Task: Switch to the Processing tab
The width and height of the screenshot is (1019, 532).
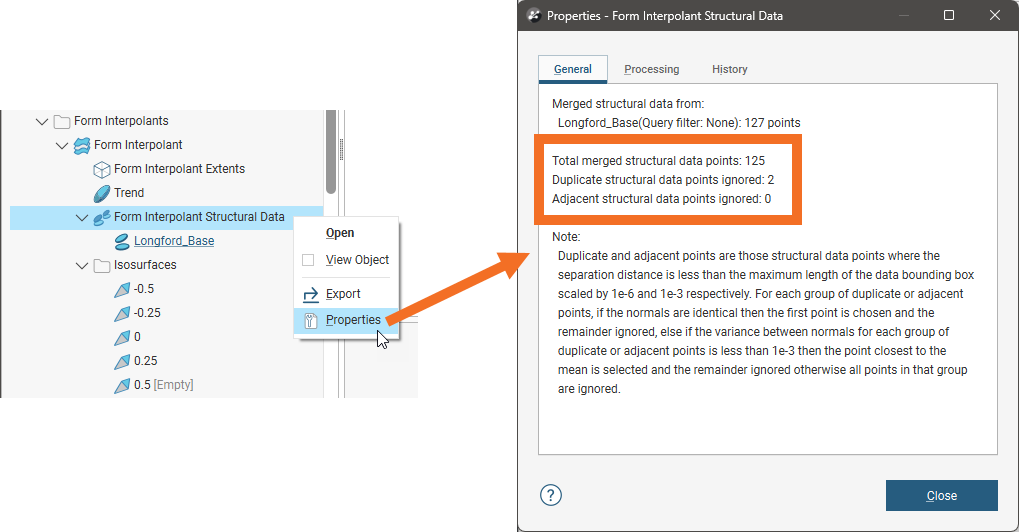Action: (652, 69)
